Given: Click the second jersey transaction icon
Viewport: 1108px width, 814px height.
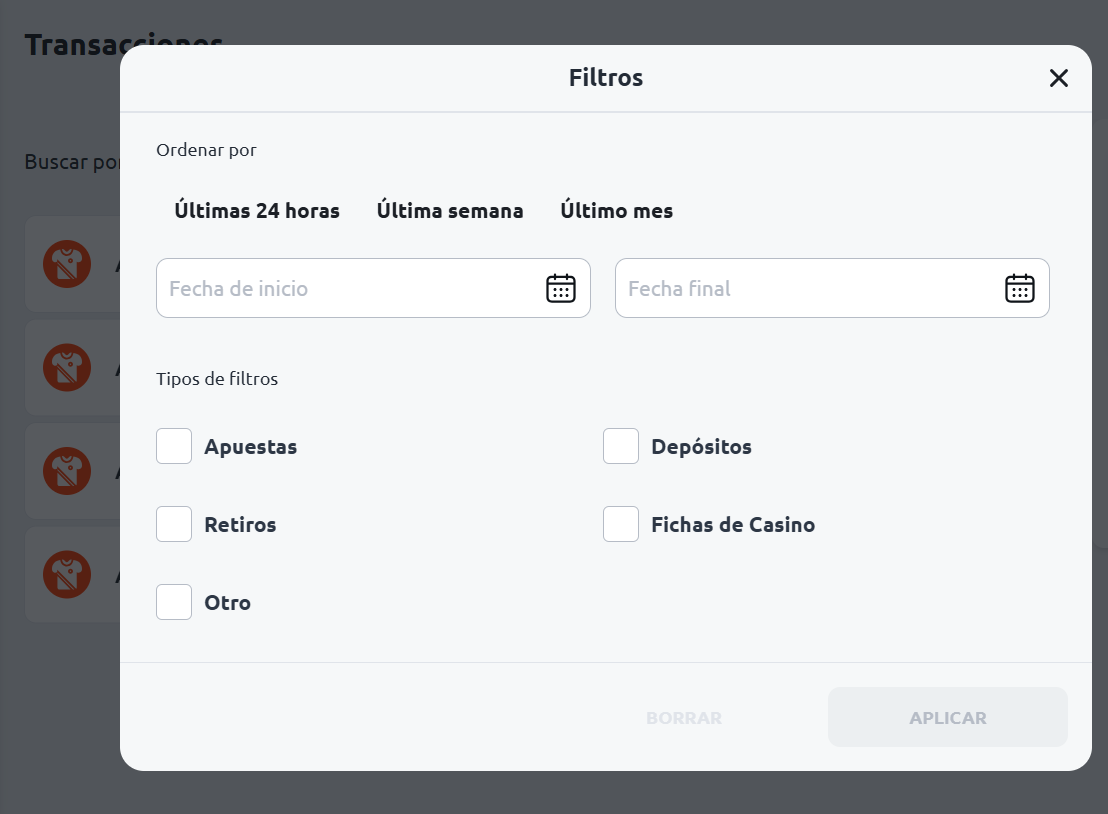Looking at the screenshot, I should click(67, 367).
